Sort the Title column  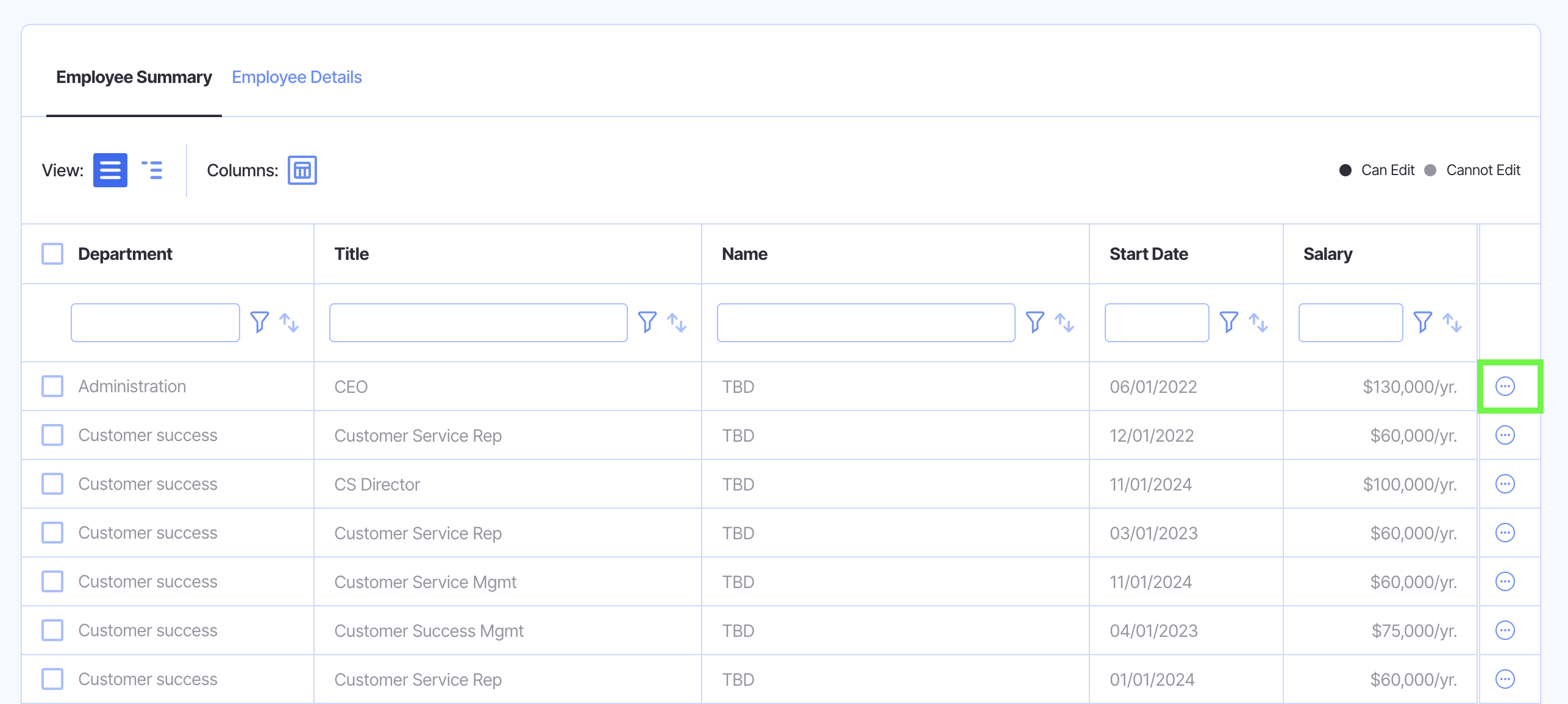click(x=677, y=322)
